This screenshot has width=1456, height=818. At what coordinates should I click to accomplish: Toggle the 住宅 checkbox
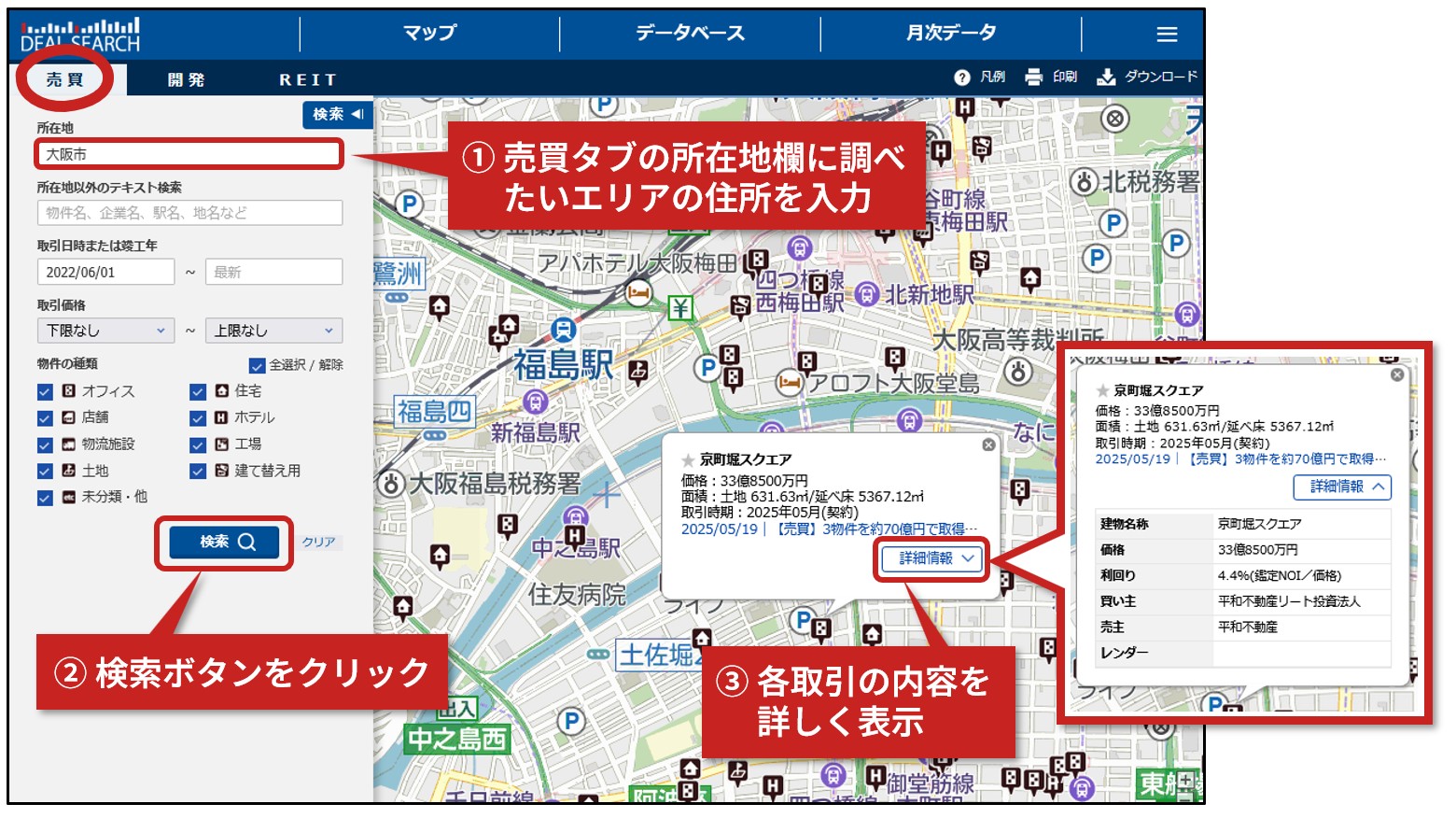[198, 391]
